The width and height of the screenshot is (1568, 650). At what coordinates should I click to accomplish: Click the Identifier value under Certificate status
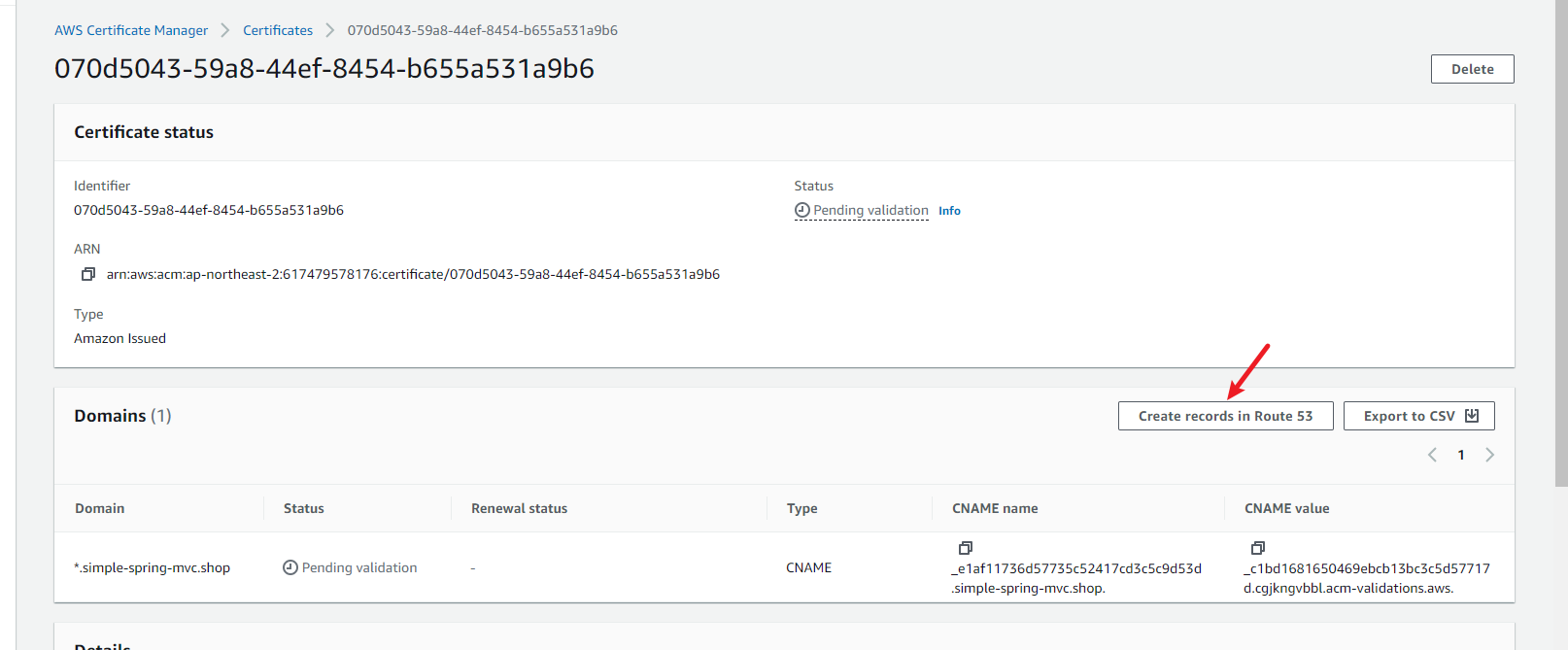point(209,210)
